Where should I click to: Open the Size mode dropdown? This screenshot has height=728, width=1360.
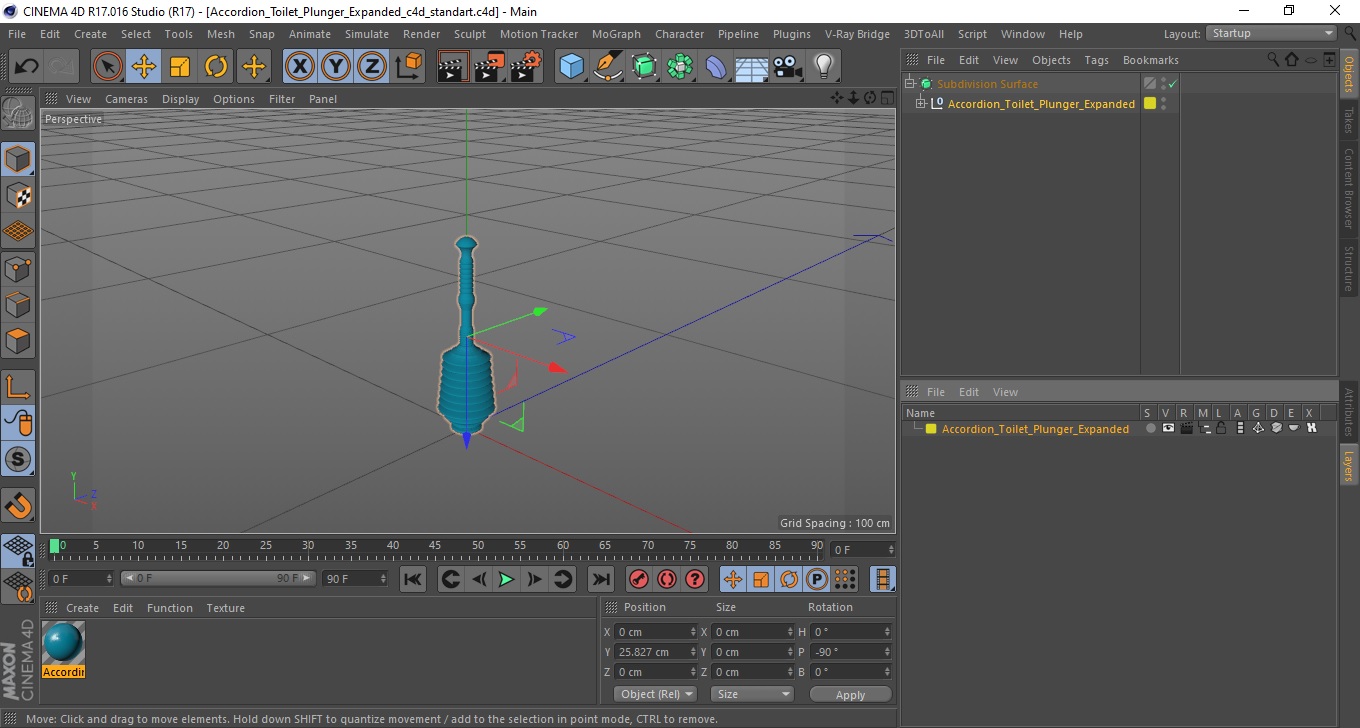coord(752,694)
